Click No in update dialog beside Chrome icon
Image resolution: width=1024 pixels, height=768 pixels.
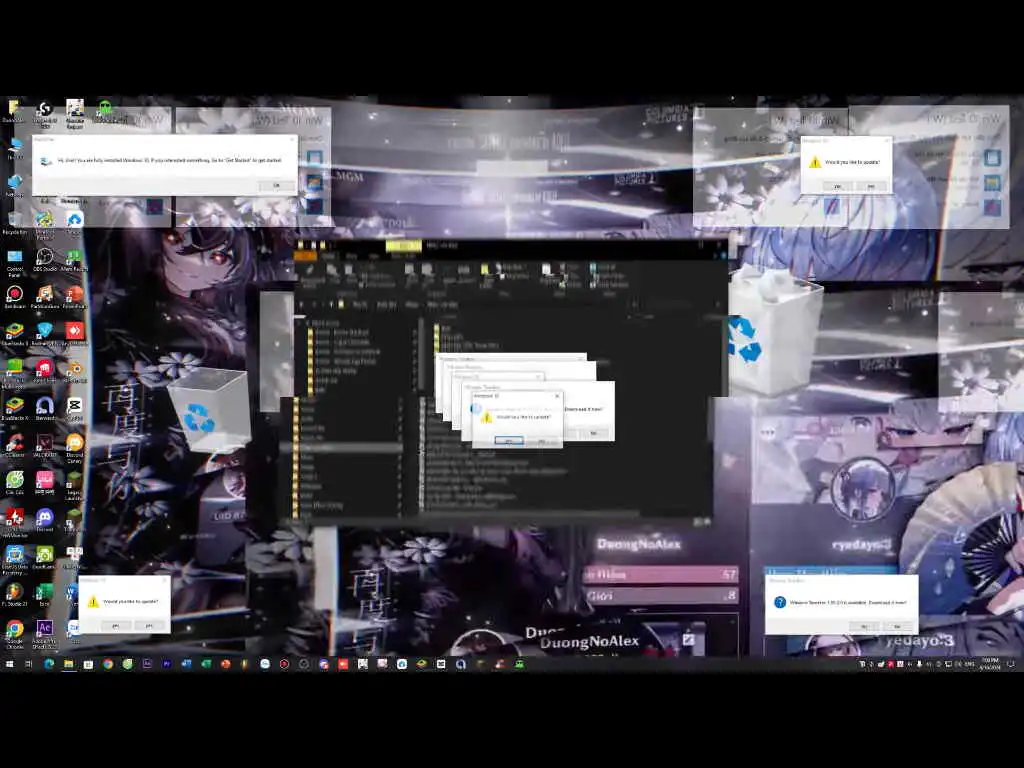pos(149,626)
